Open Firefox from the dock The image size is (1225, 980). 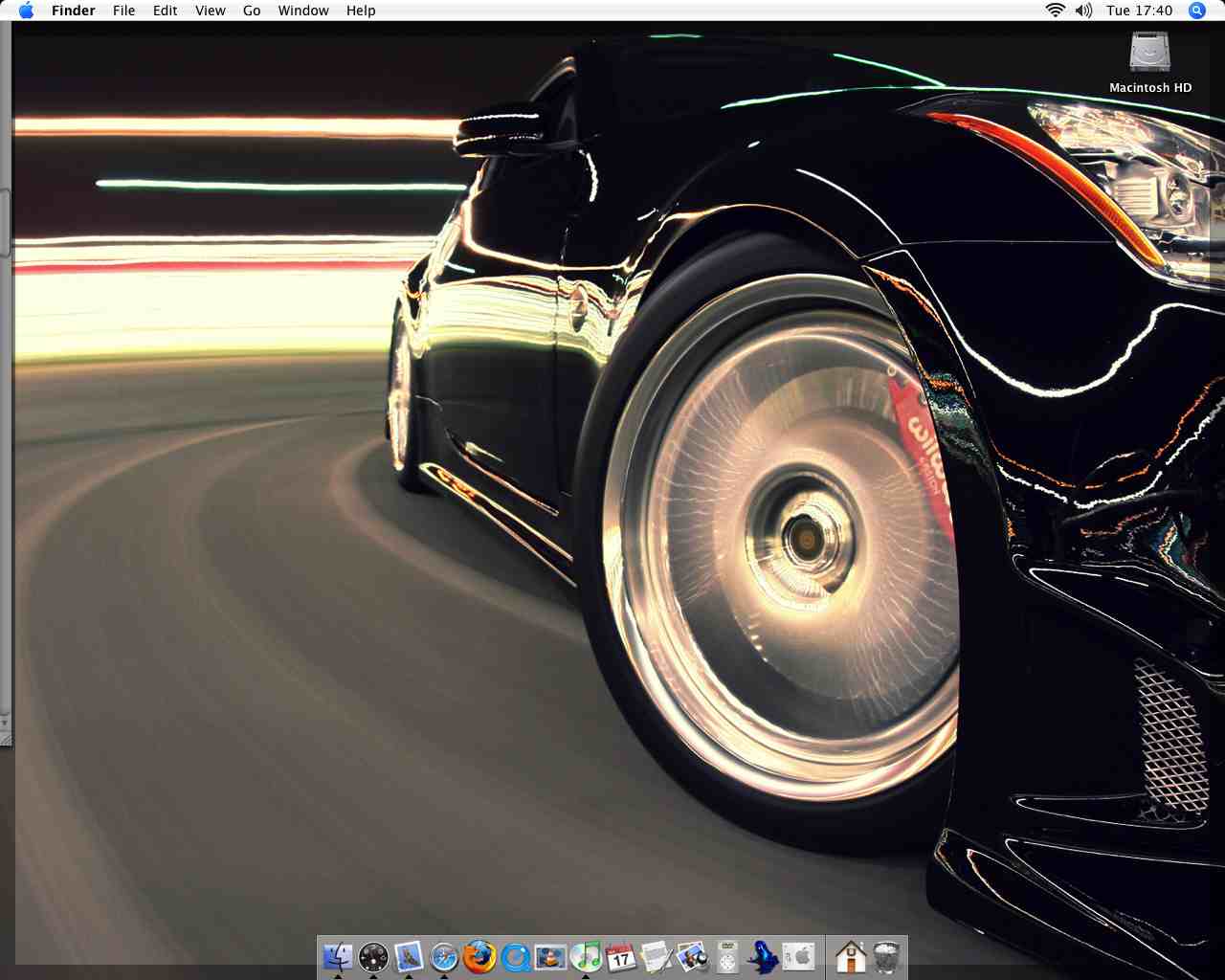click(479, 956)
